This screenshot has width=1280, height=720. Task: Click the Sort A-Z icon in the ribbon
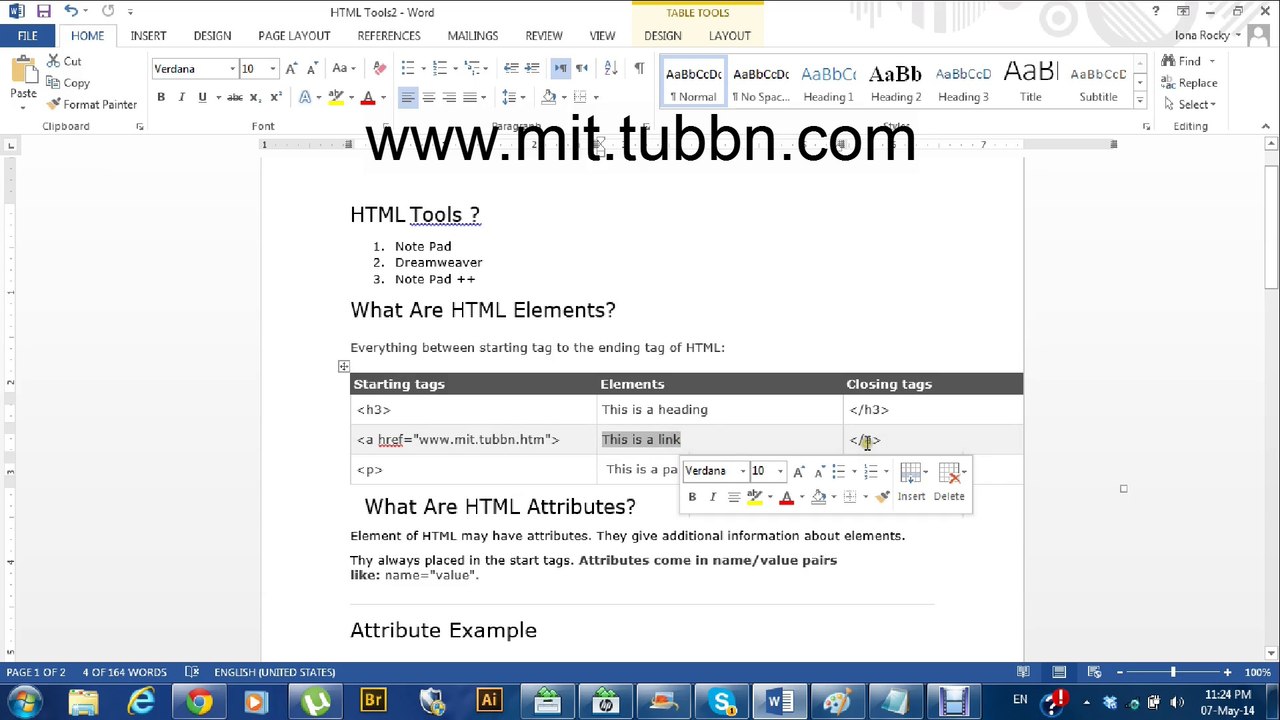click(x=609, y=68)
